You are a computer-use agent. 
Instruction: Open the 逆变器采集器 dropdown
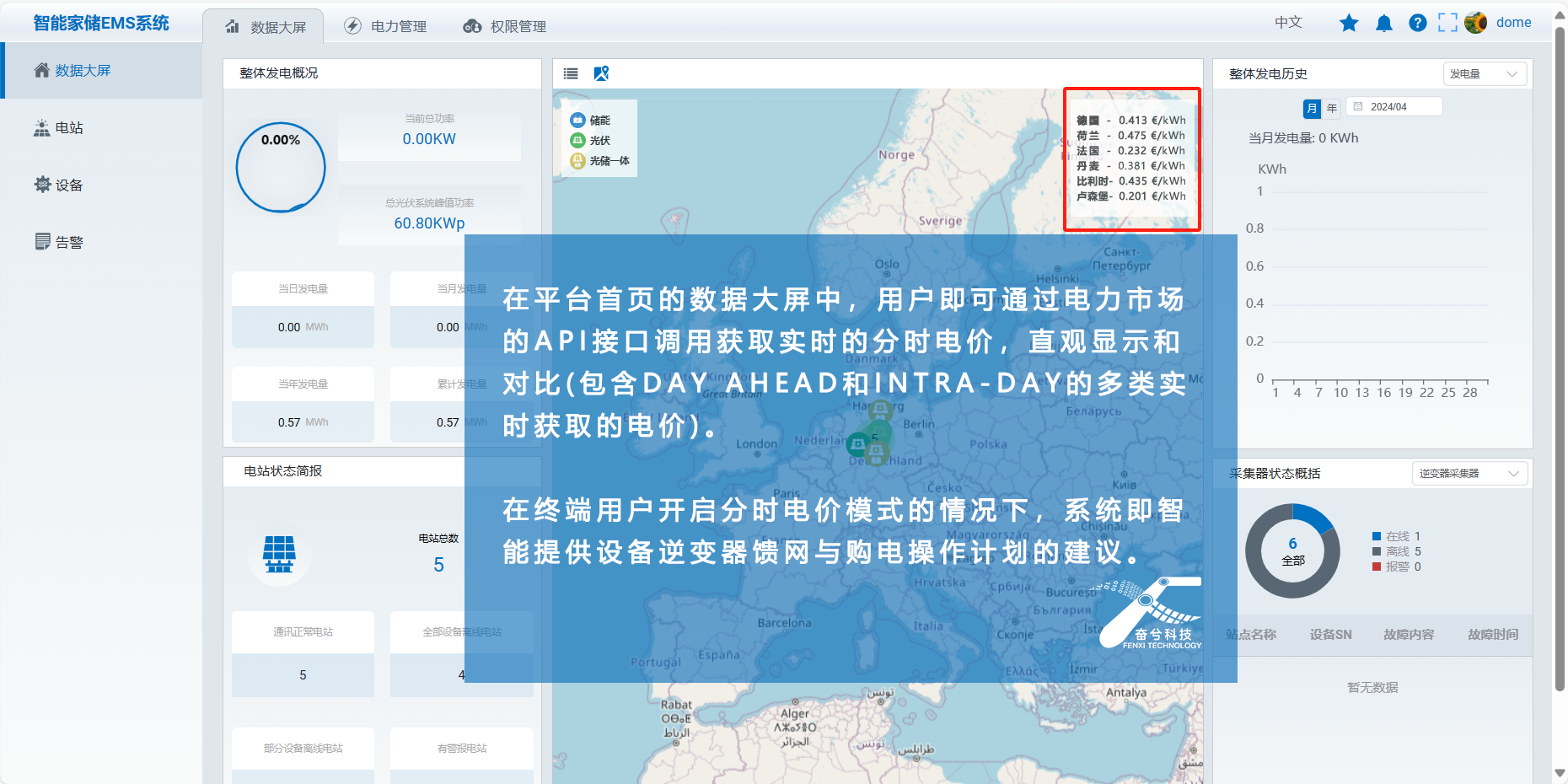point(1469,474)
